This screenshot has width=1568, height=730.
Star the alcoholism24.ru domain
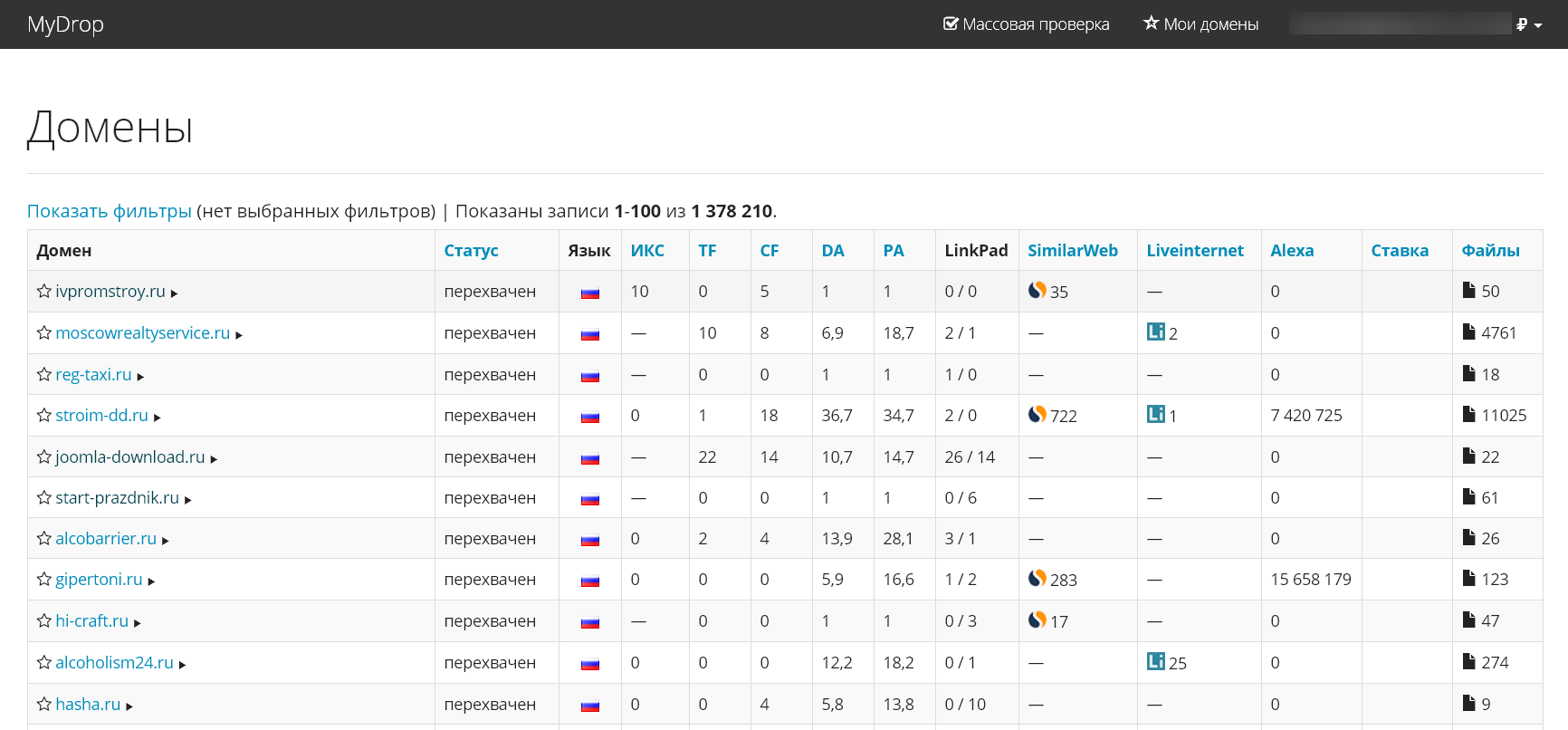coord(43,662)
